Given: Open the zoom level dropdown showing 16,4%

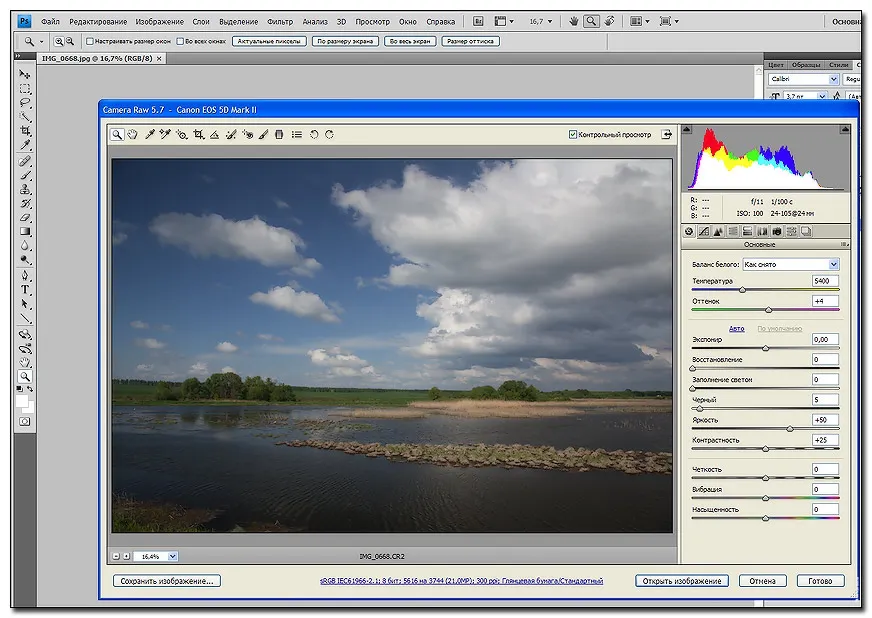Looking at the screenshot, I should [x=172, y=556].
